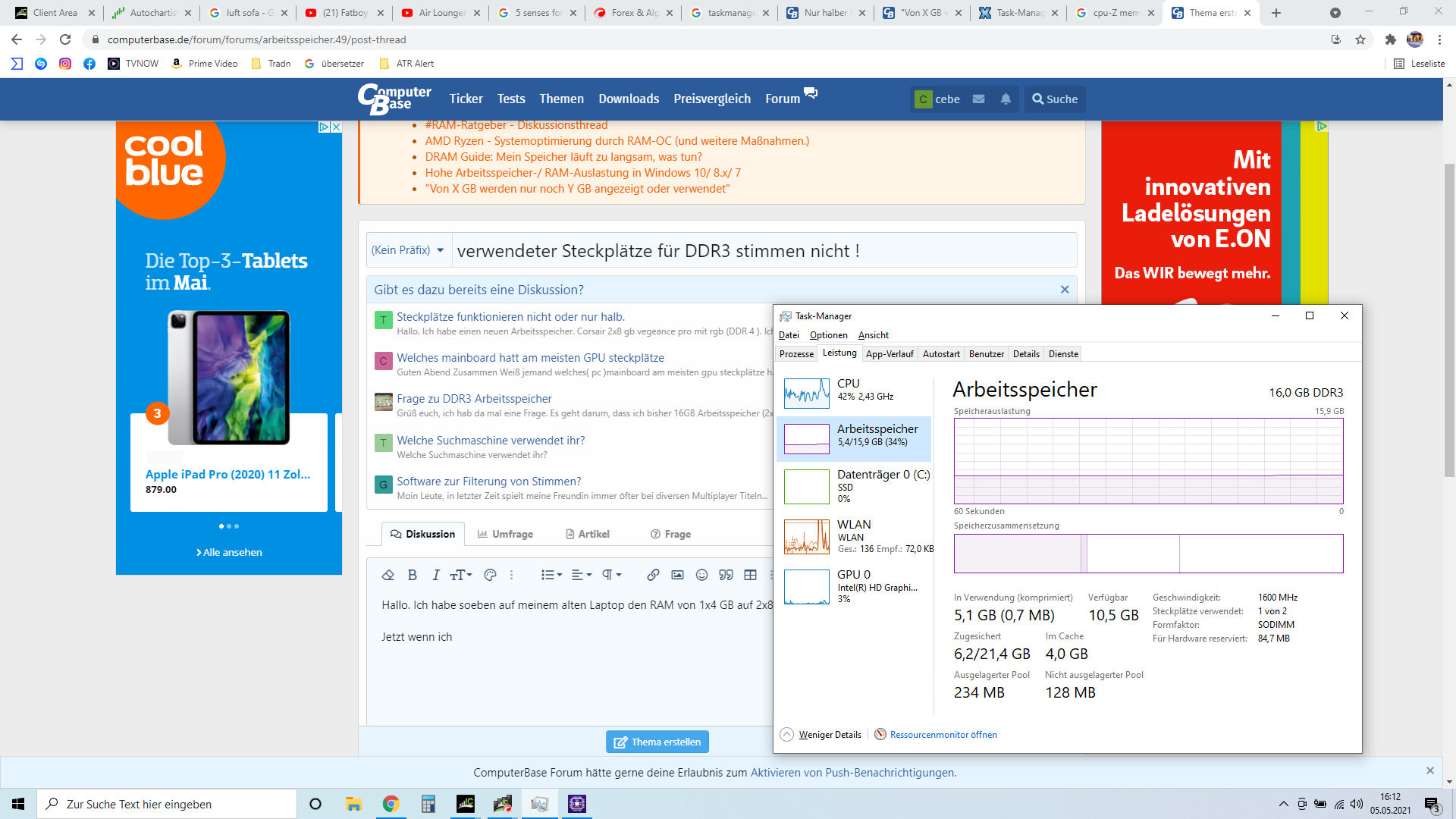Image resolution: width=1456 pixels, height=819 pixels.
Task: Toggle bold text formatting
Action: click(x=412, y=575)
